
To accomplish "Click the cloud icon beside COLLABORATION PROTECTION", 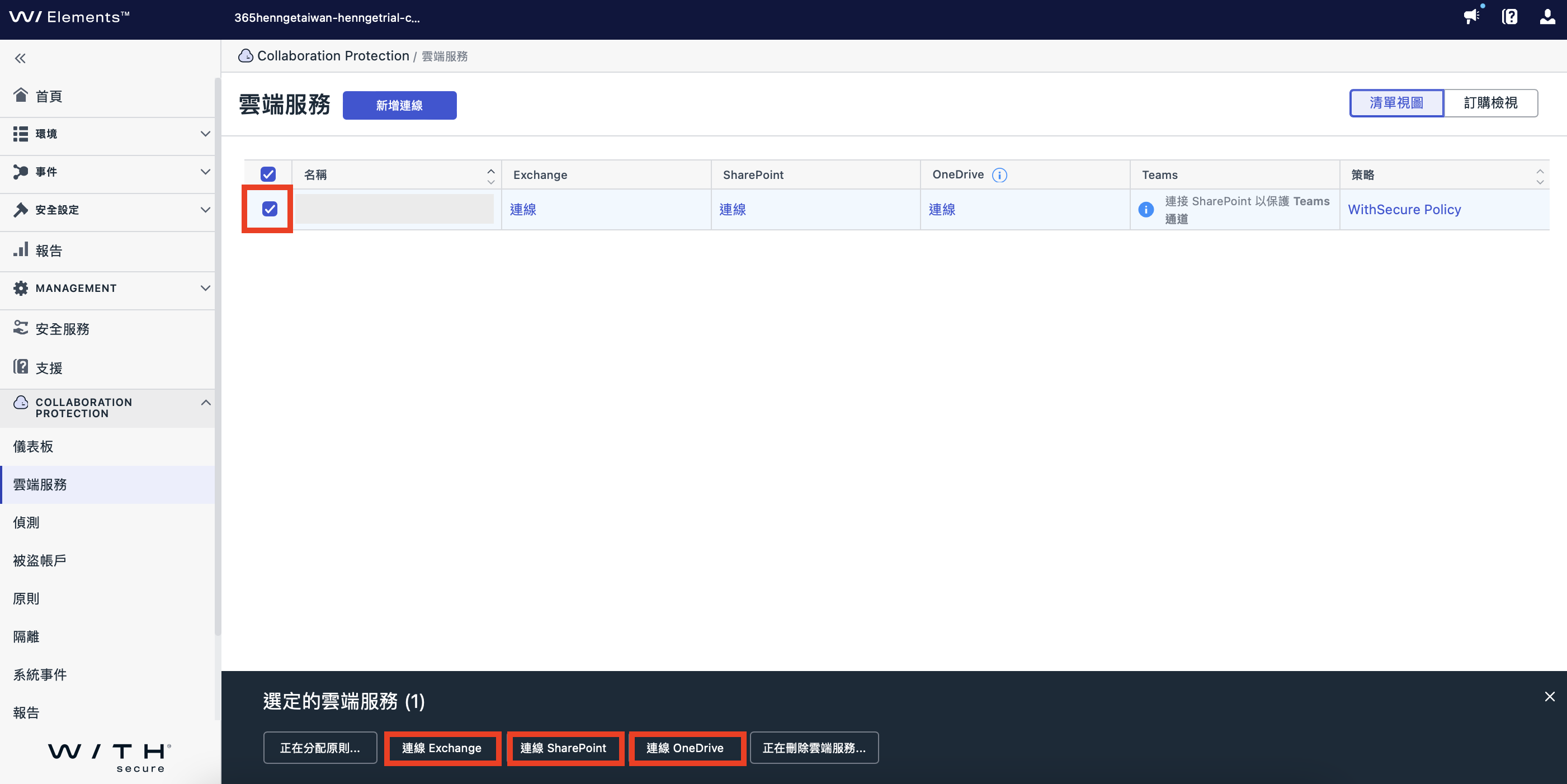I will [x=21, y=403].
